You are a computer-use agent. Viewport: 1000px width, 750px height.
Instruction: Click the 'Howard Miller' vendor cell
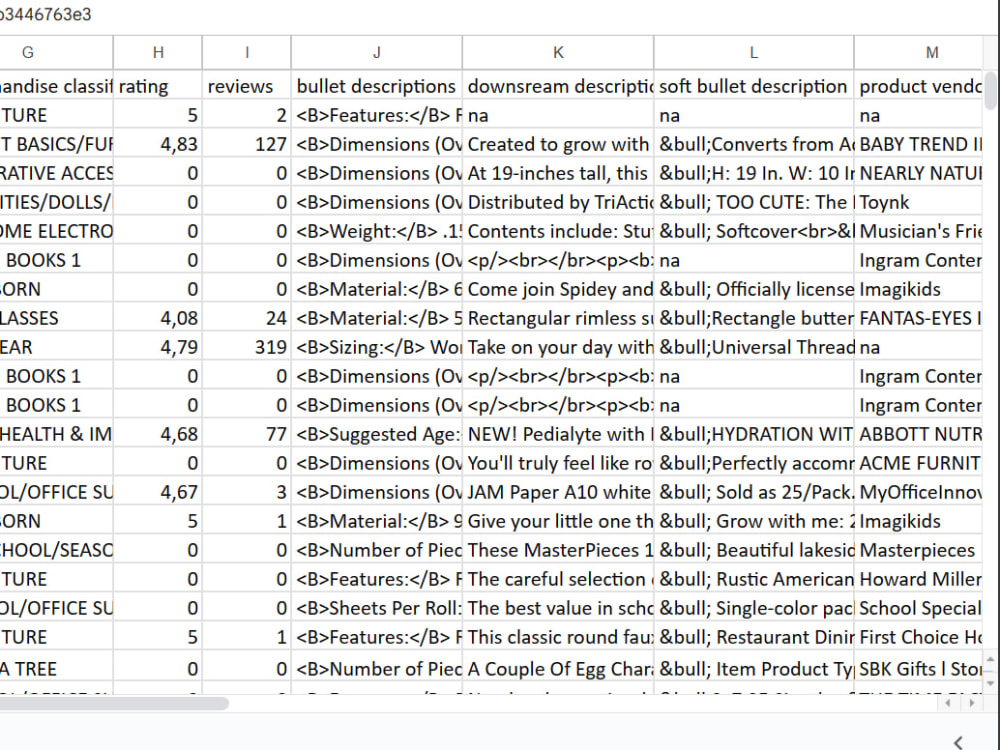[x=918, y=579]
